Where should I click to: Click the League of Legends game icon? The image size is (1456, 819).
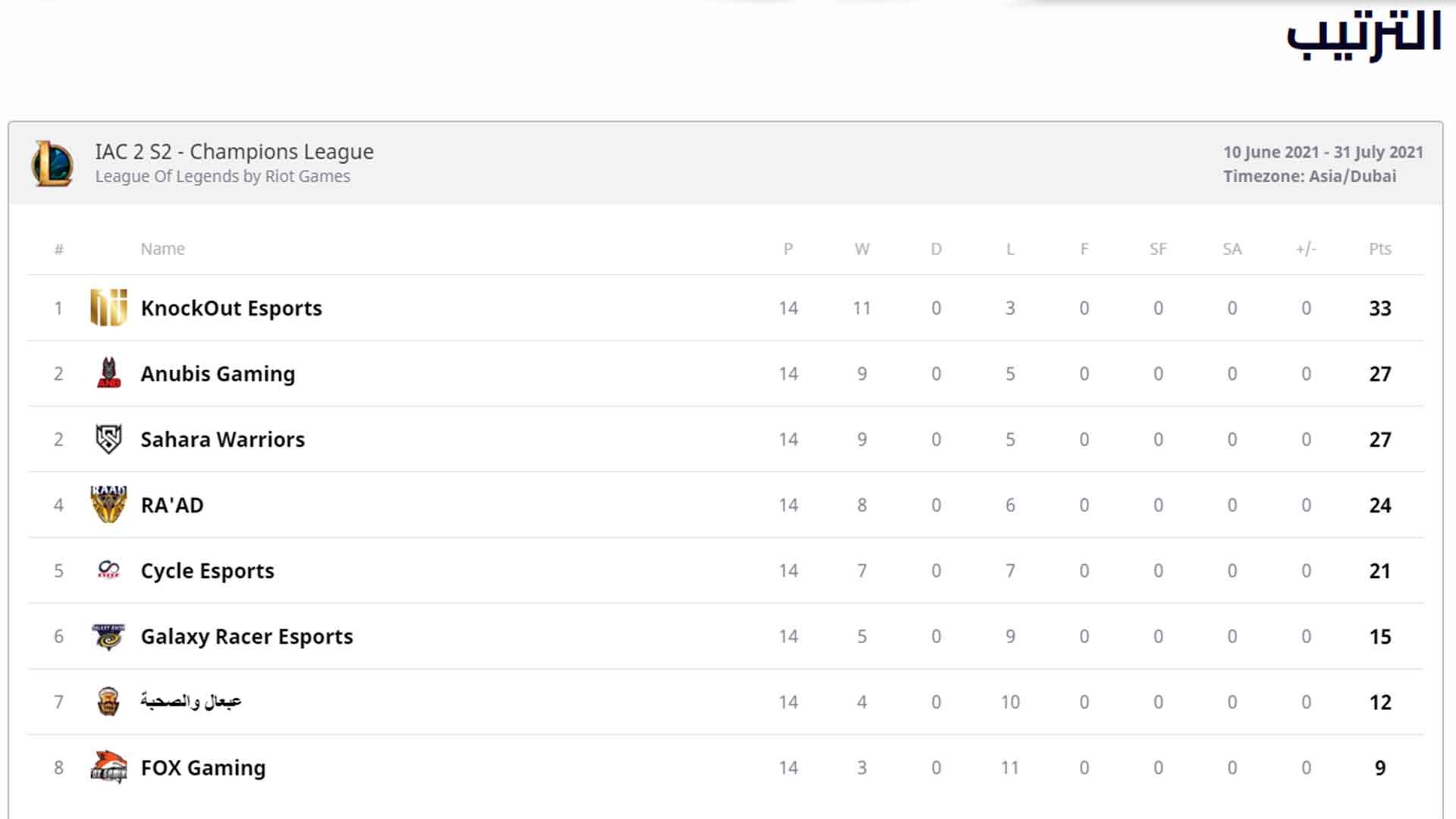click(52, 163)
